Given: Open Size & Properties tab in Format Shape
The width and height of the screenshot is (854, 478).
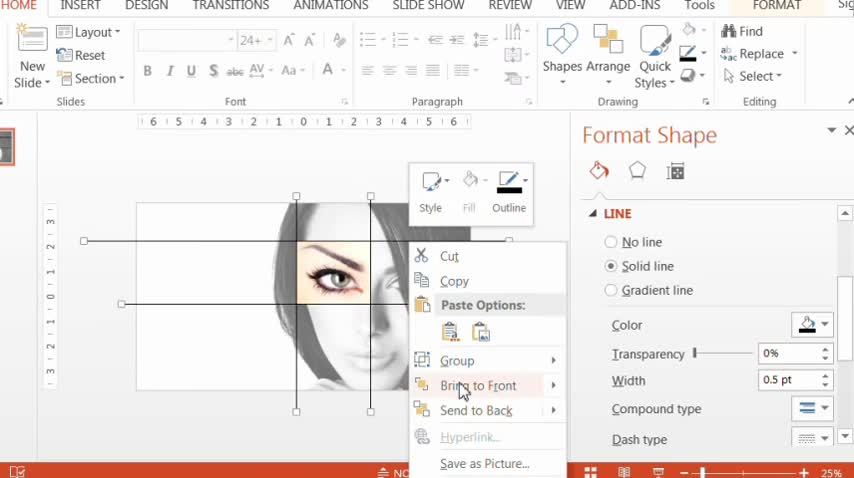Looking at the screenshot, I should tap(675, 171).
